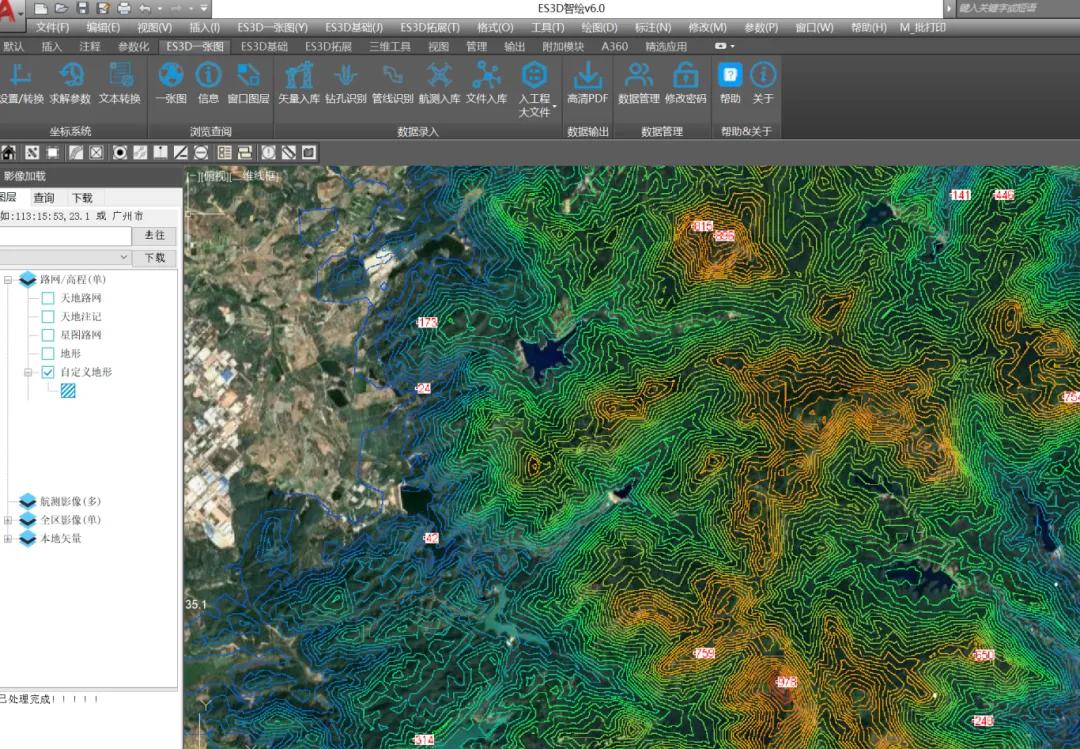Image resolution: width=1080 pixels, height=749 pixels.
Task: Click the 修改密码 change password icon
Action: coord(685,76)
